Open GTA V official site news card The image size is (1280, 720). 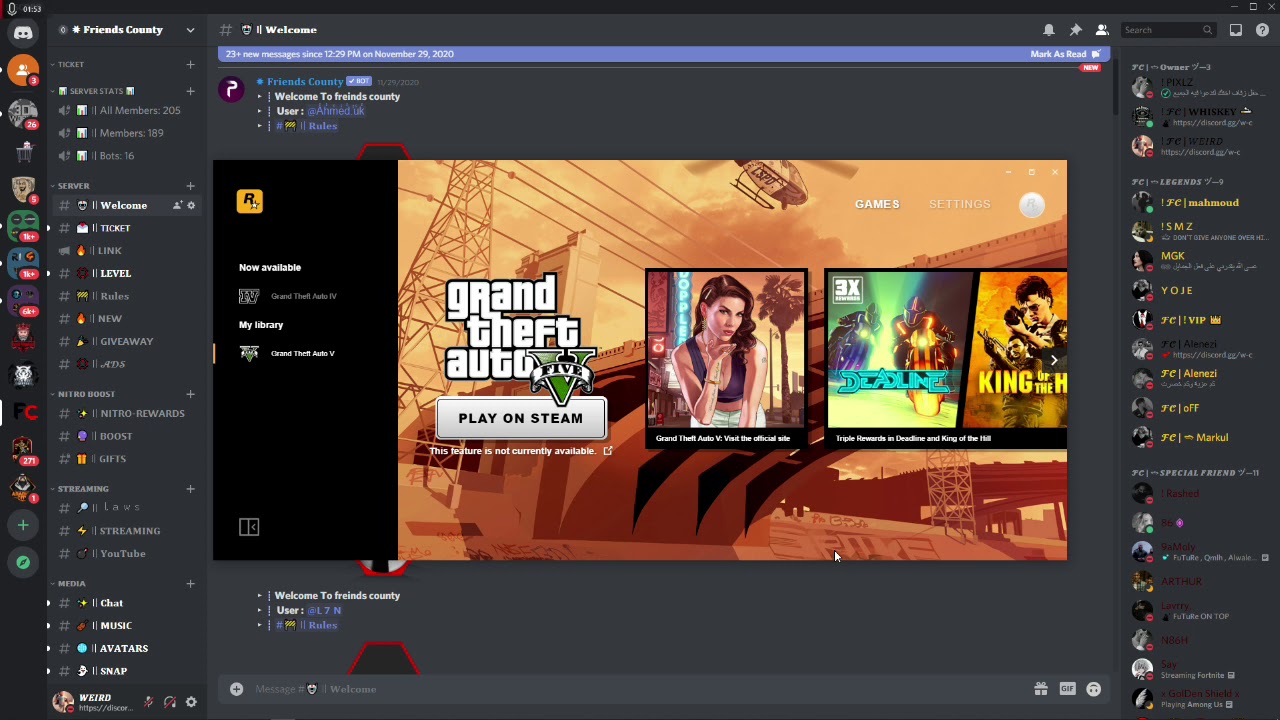pyautogui.click(x=726, y=358)
